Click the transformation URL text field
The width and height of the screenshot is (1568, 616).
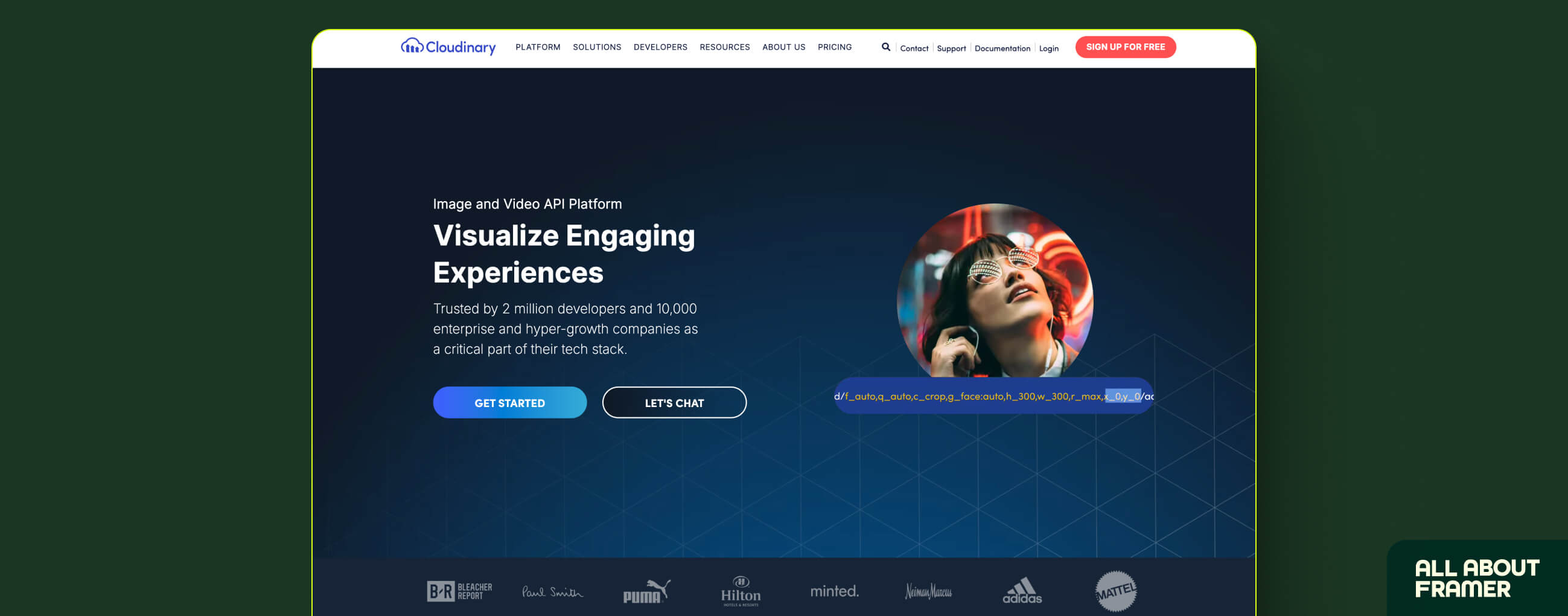click(993, 396)
